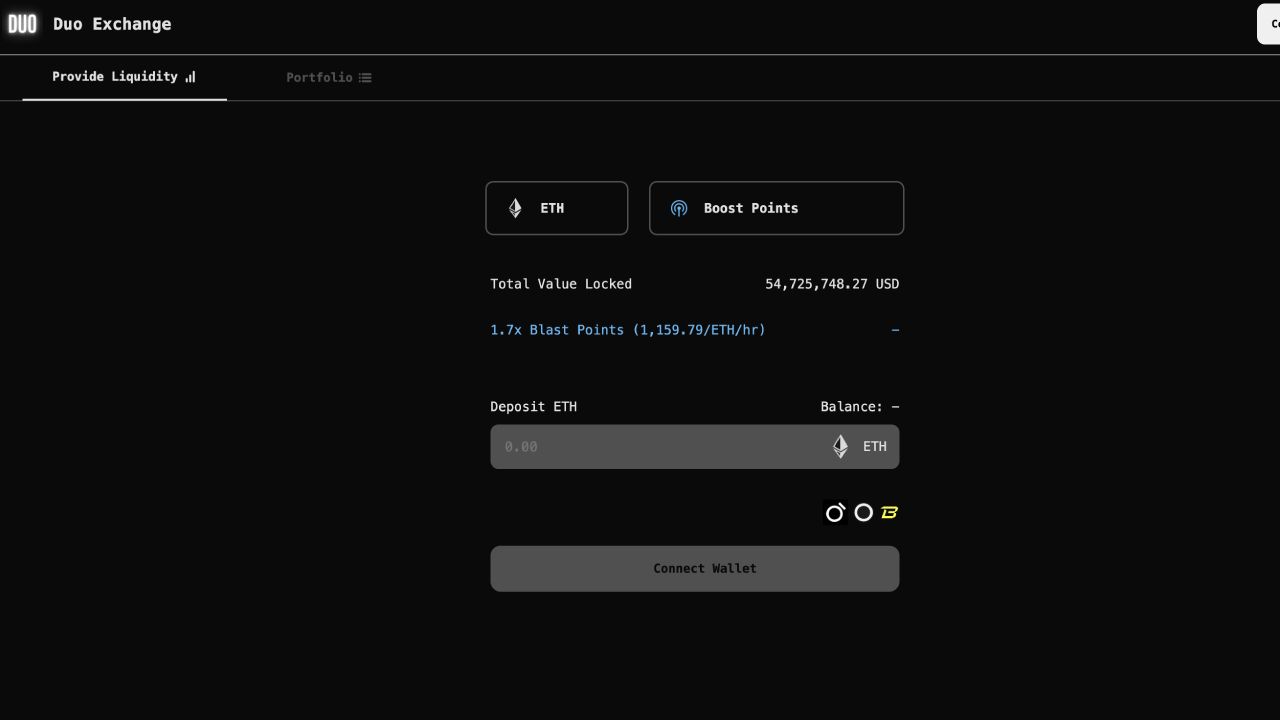Click the circle-with-tick icon above Connect Wallet

(x=835, y=513)
